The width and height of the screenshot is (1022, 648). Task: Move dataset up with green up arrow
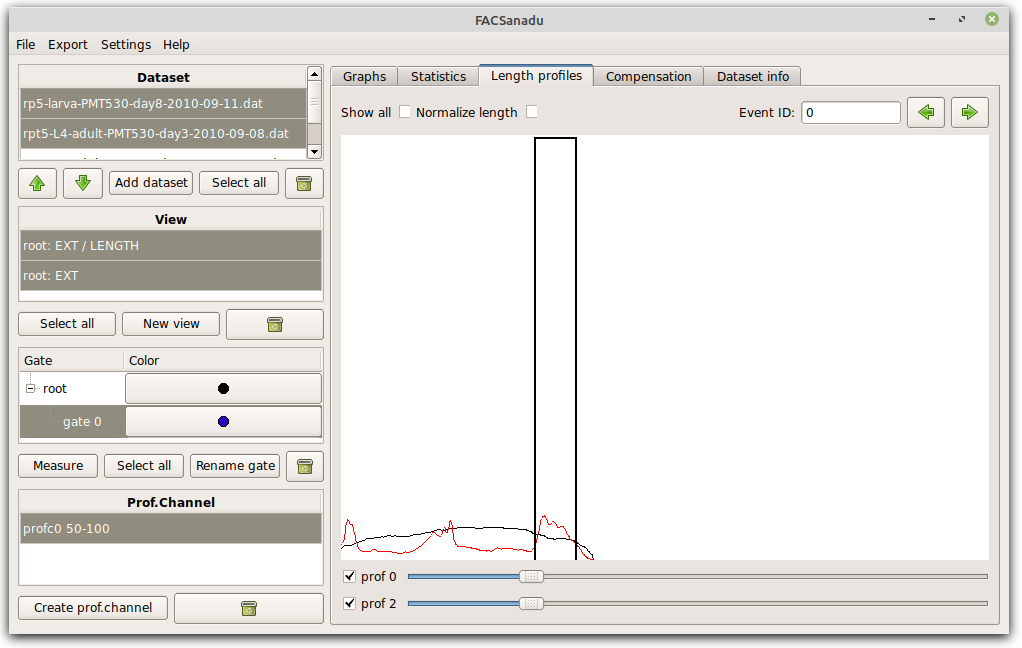click(37, 183)
